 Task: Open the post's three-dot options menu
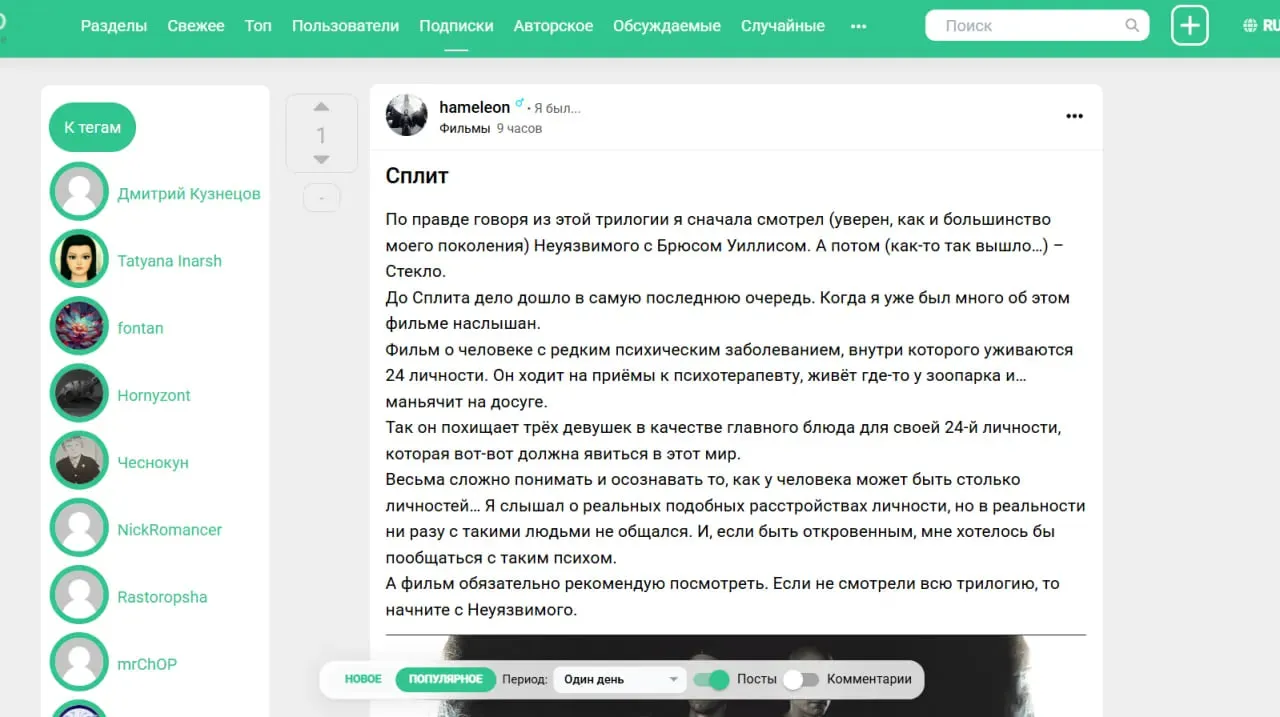[x=1074, y=116]
